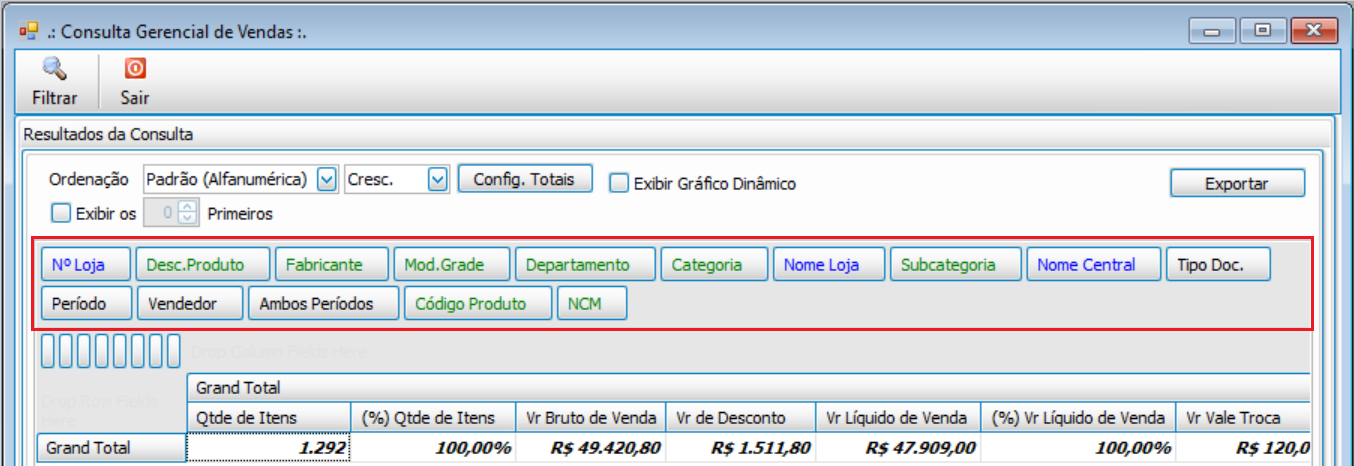
Task: Click the Tipo Doc. field chip
Action: pos(1218,265)
